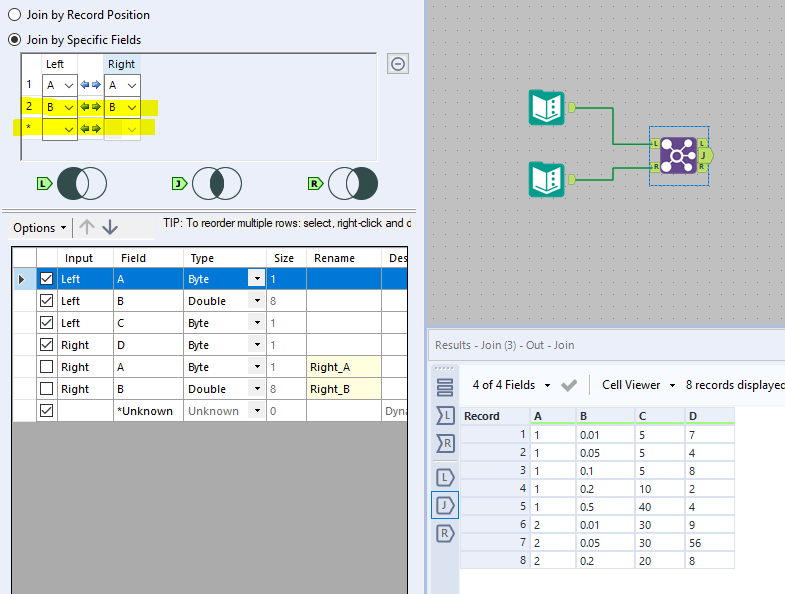Open the Left field B dropdown
Viewport: 785px width, 594px height.
68,107
